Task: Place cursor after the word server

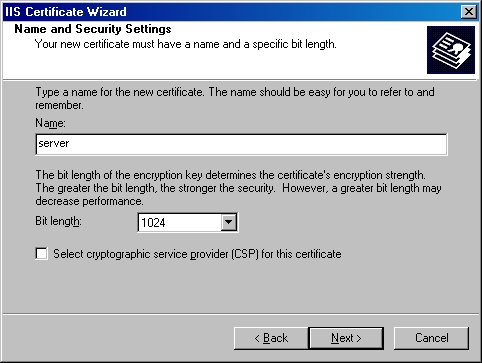Action: (70, 144)
